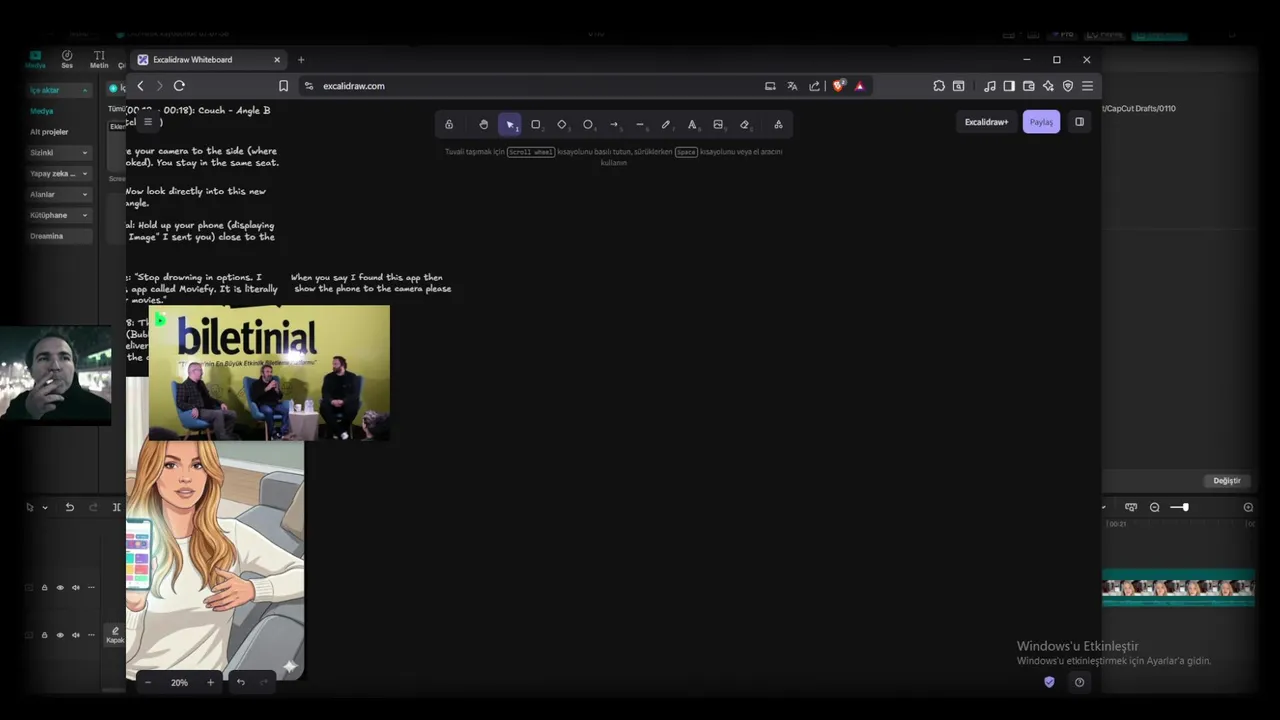The height and width of the screenshot is (720, 1280).
Task: Go back in the browser
Action: click(140, 86)
